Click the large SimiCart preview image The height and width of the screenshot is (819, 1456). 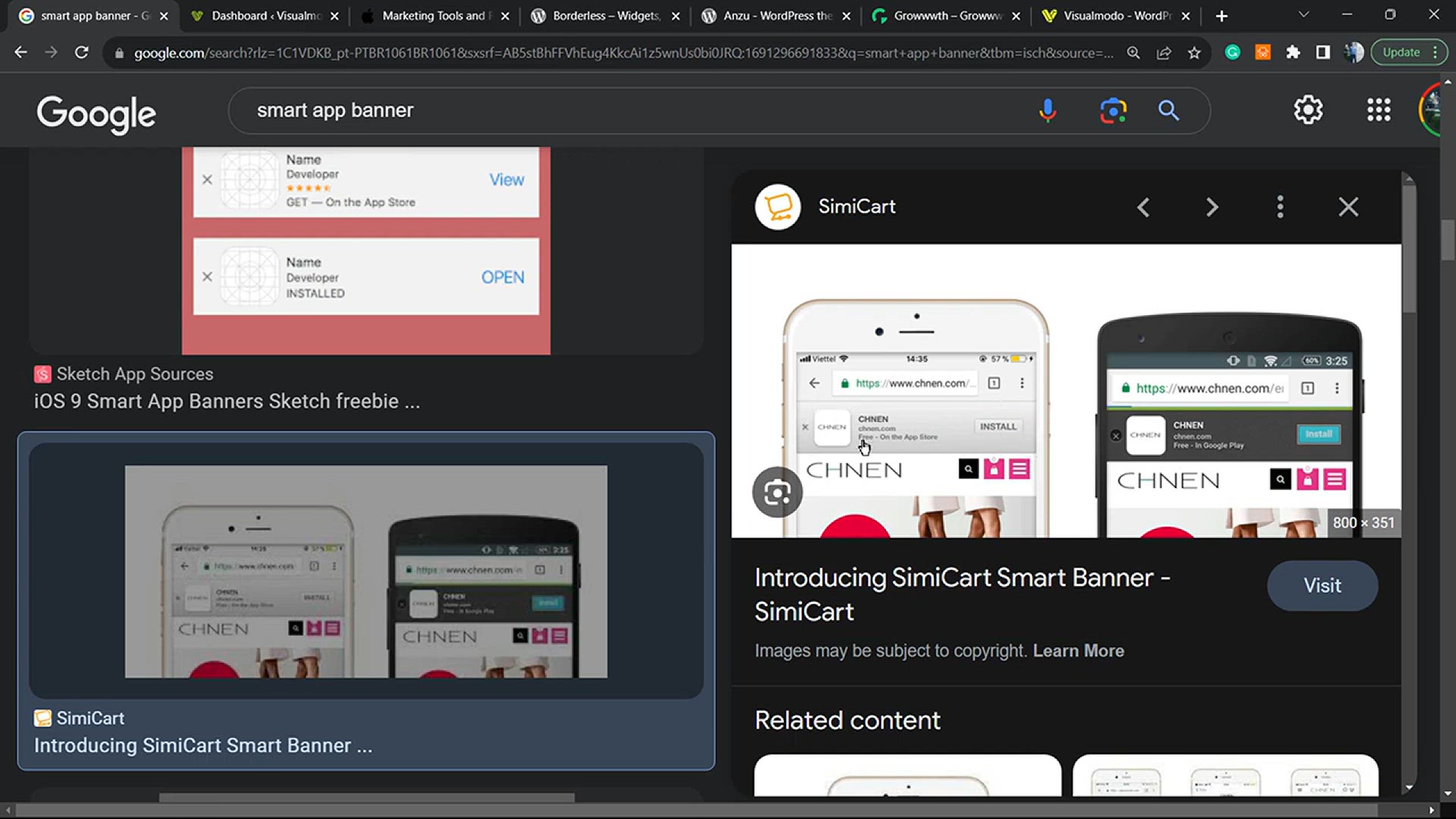point(1066,391)
